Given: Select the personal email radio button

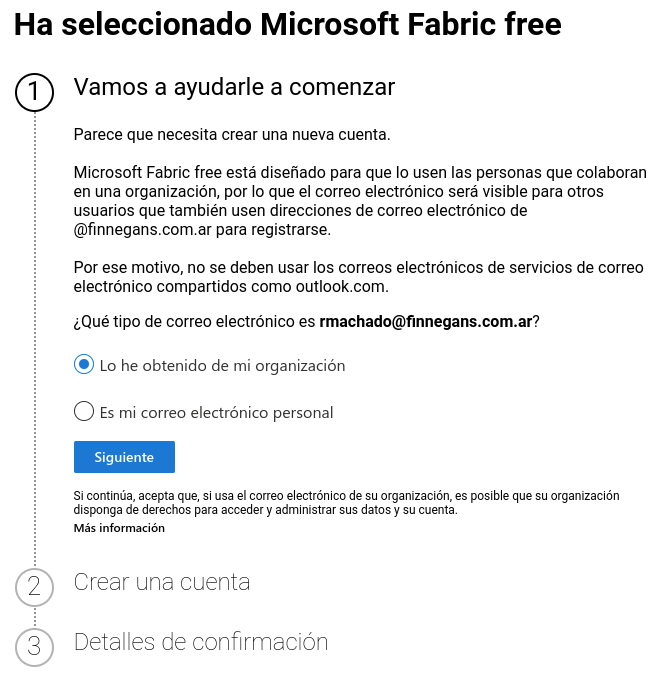Looking at the screenshot, I should coord(84,411).
